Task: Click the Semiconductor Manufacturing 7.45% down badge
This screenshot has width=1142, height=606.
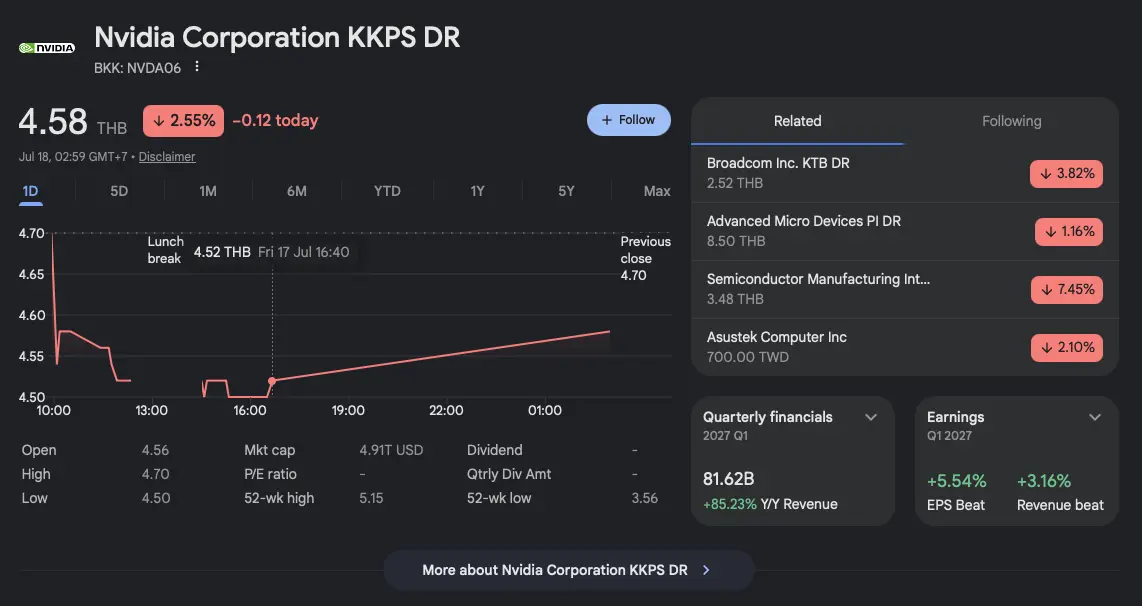Action: (x=1067, y=290)
